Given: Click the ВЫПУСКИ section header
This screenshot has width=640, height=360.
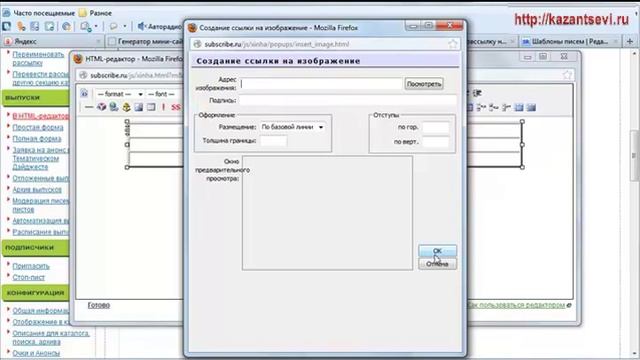Looking at the screenshot, I should point(36,98).
